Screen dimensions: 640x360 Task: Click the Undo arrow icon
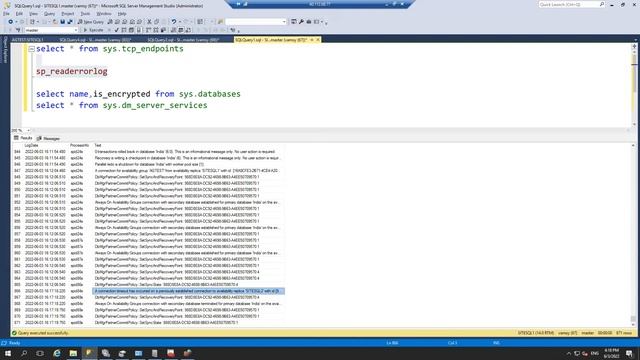[x=174, y=22]
